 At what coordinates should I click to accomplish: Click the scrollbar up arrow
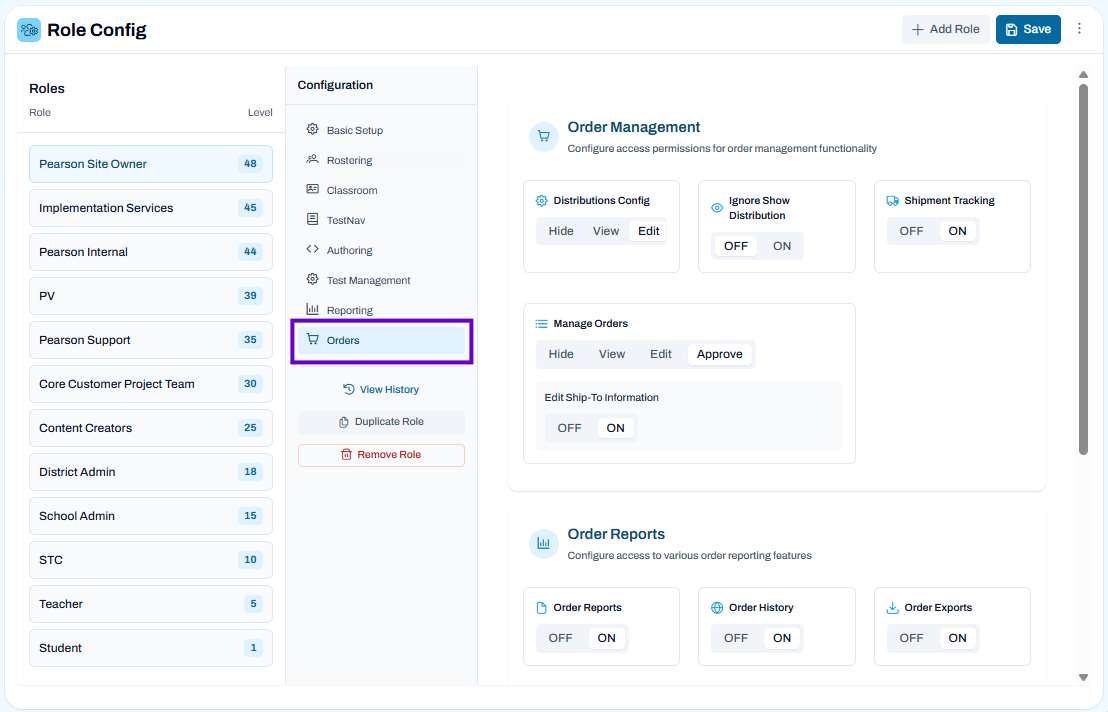click(x=1083, y=74)
